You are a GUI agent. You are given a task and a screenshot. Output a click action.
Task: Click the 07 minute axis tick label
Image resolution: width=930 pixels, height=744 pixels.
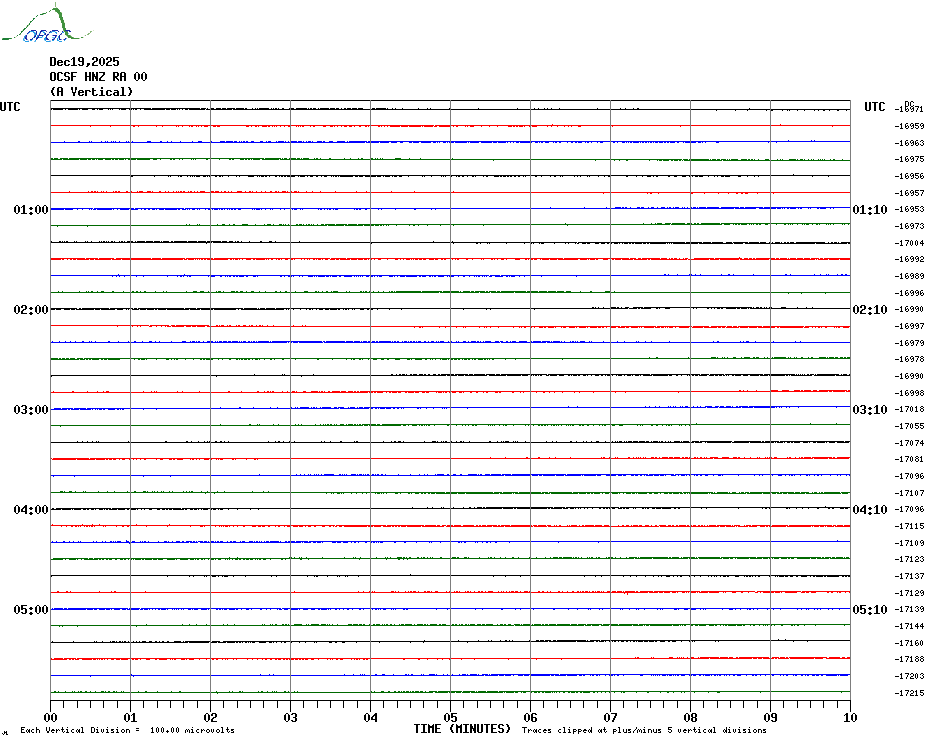click(611, 718)
